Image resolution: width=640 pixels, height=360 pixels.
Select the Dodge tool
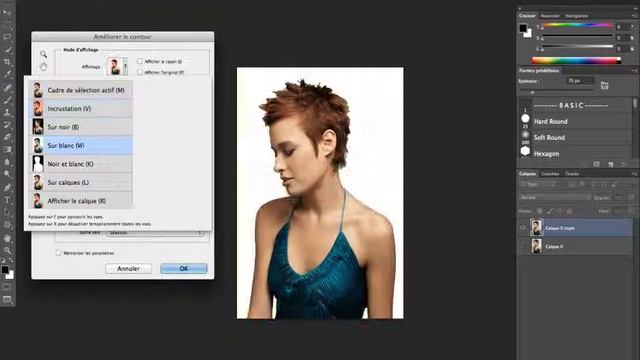pyautogui.click(x=7, y=174)
